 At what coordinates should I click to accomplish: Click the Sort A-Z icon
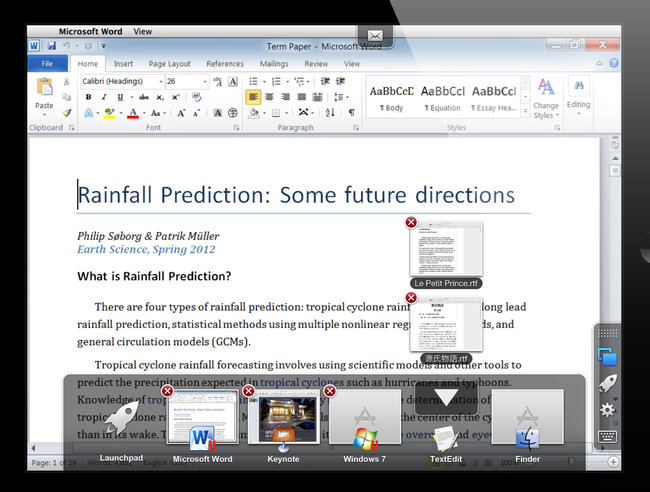pos(330,112)
